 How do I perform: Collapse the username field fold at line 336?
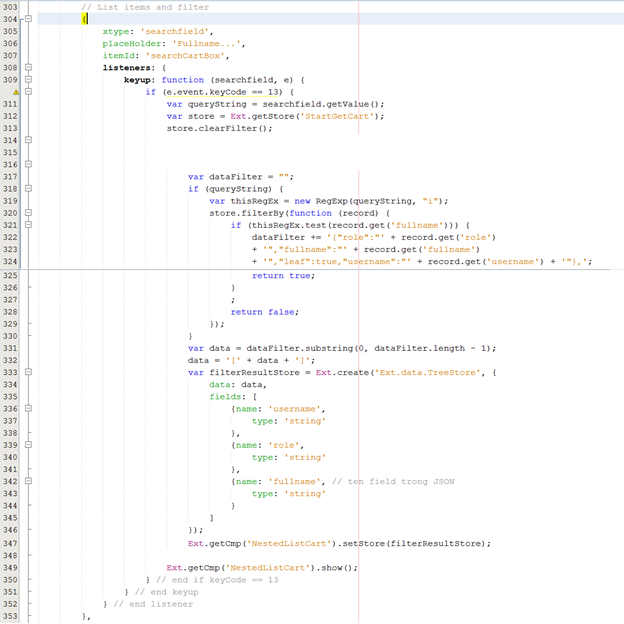point(28,408)
